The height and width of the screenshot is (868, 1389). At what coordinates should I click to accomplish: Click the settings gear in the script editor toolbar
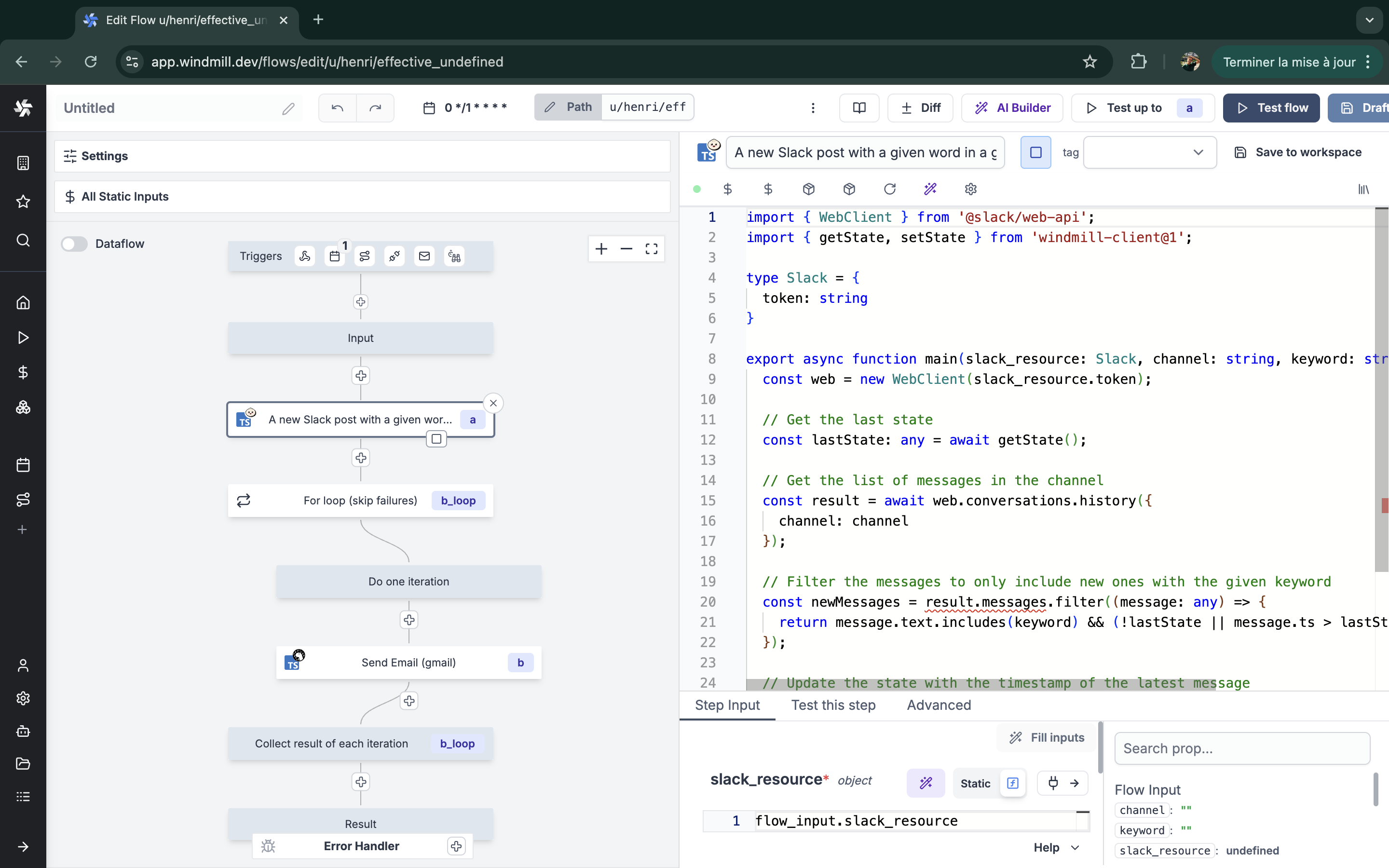click(x=970, y=189)
